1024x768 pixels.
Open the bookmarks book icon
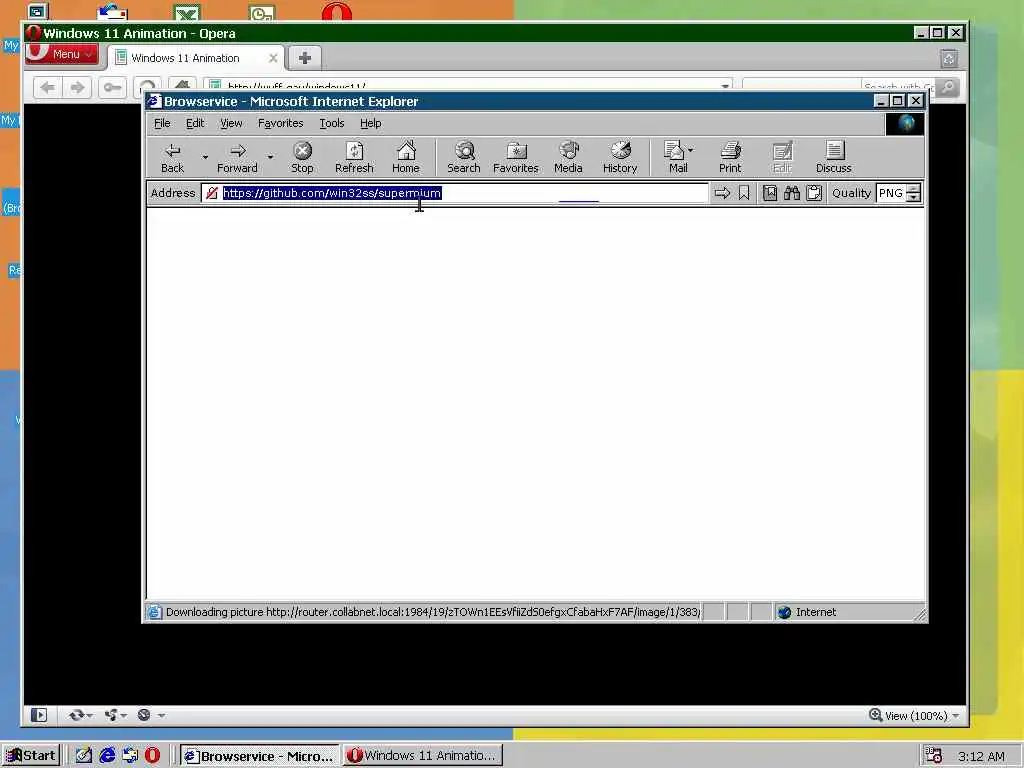point(770,193)
